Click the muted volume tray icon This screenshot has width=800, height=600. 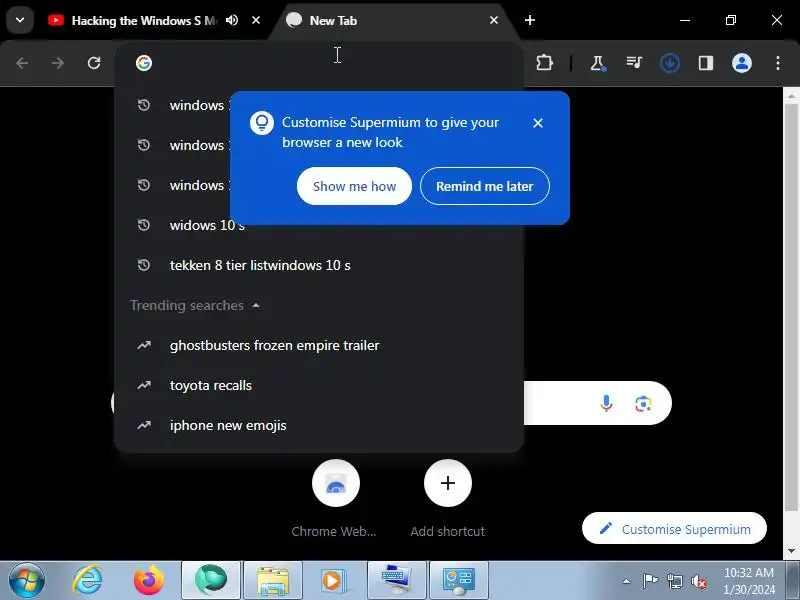[698, 581]
